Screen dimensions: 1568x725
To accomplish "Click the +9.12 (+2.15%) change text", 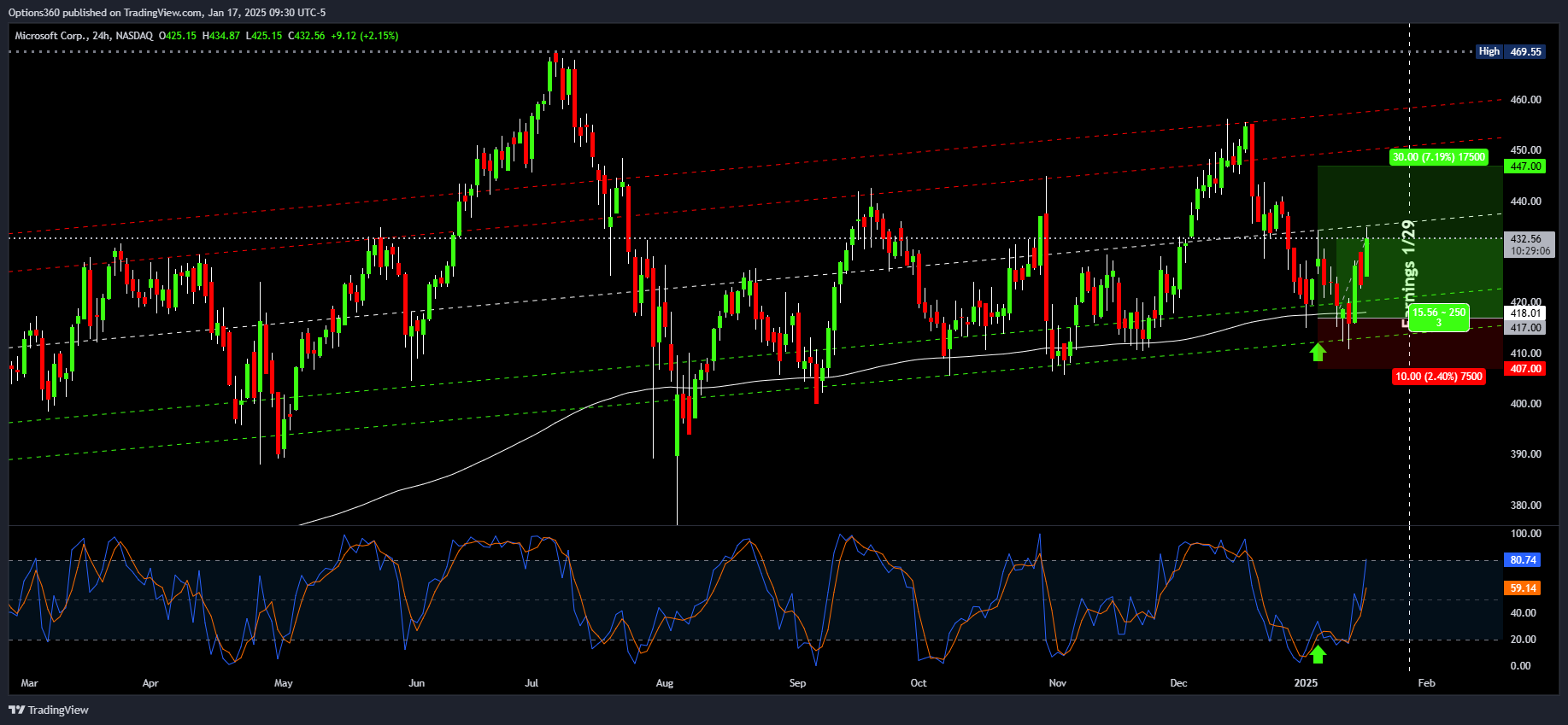I will [365, 36].
